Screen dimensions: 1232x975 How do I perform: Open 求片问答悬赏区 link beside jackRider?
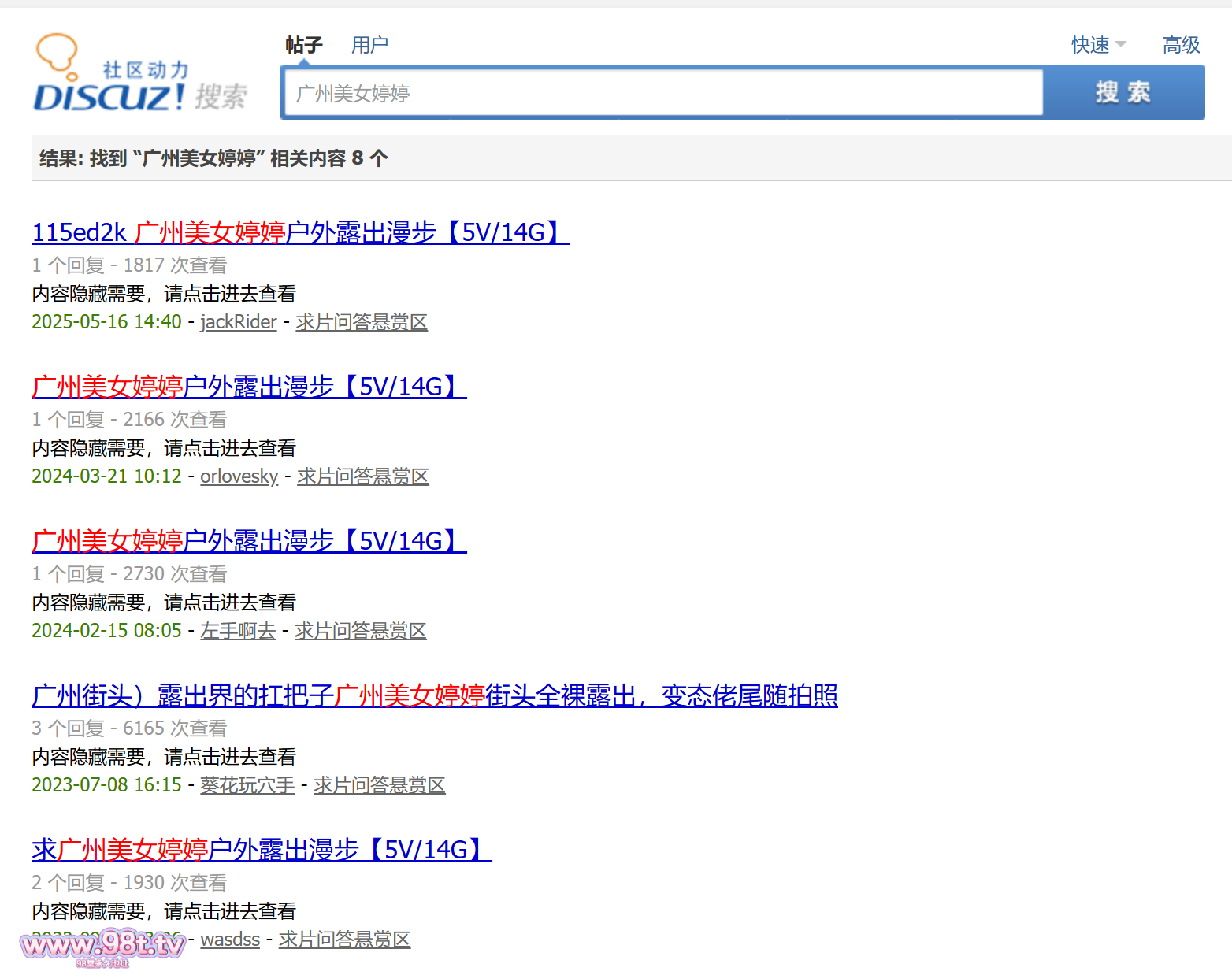point(362,322)
